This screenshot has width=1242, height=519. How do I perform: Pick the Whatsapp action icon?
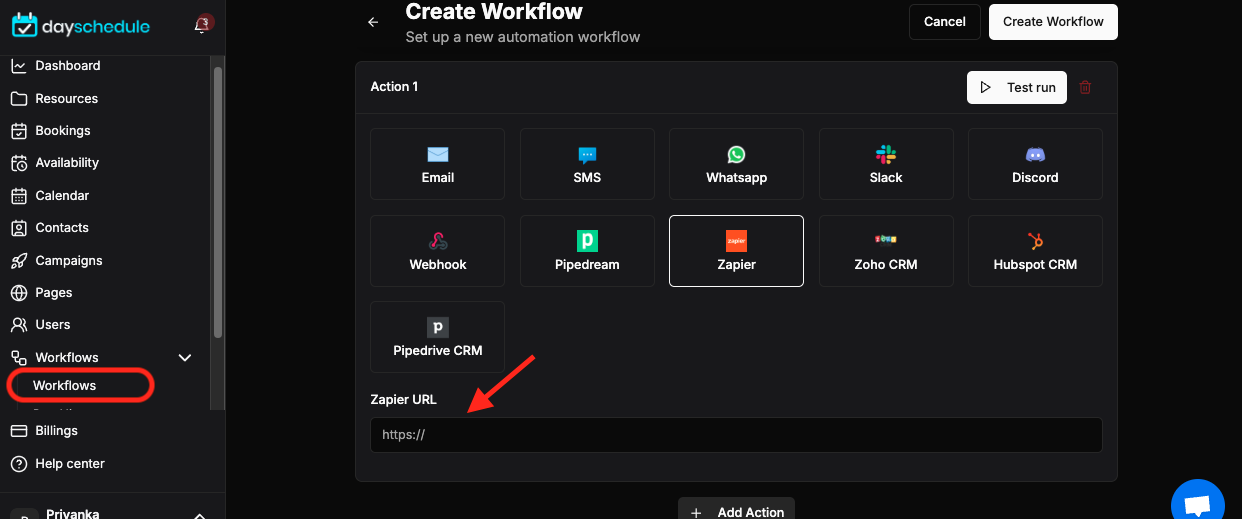(x=736, y=154)
